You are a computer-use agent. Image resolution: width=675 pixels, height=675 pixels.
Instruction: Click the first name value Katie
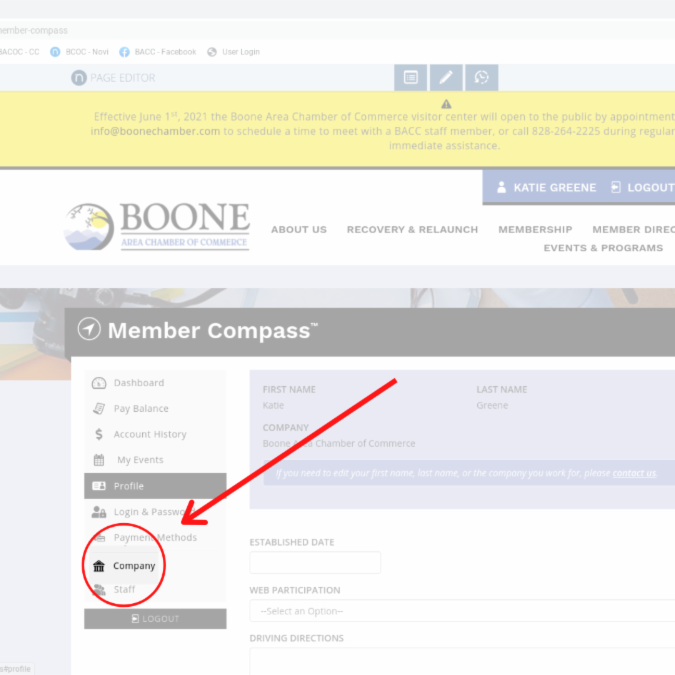[273, 405]
